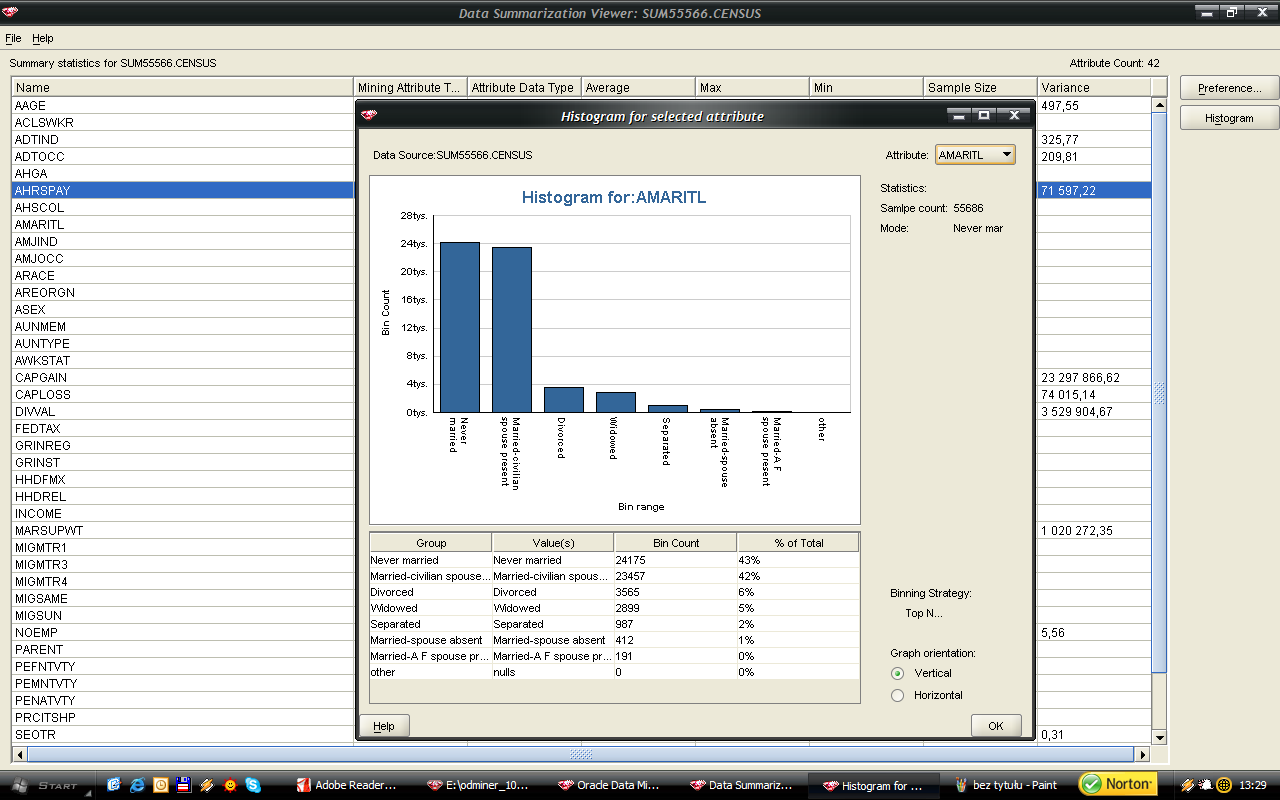The width and height of the screenshot is (1280, 800).
Task: Click the floppy disk quick launch icon
Action: click(184, 785)
